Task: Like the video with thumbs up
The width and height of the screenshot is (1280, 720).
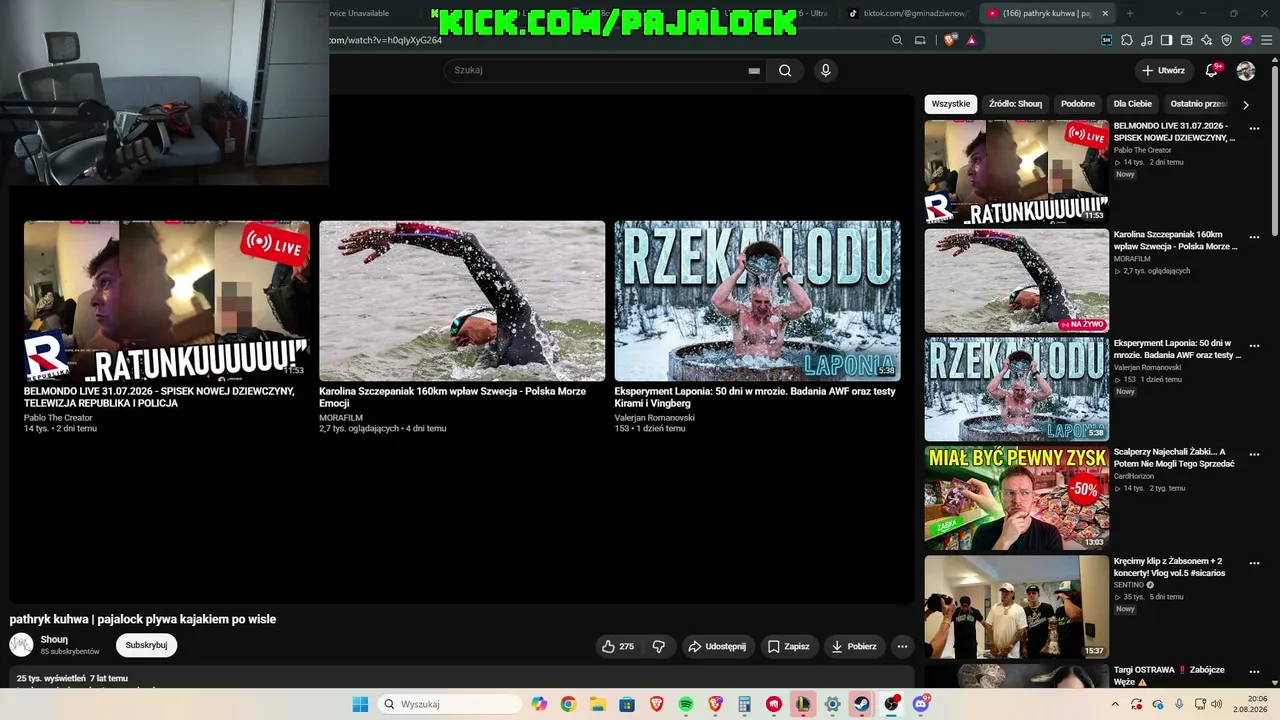Action: [618, 646]
